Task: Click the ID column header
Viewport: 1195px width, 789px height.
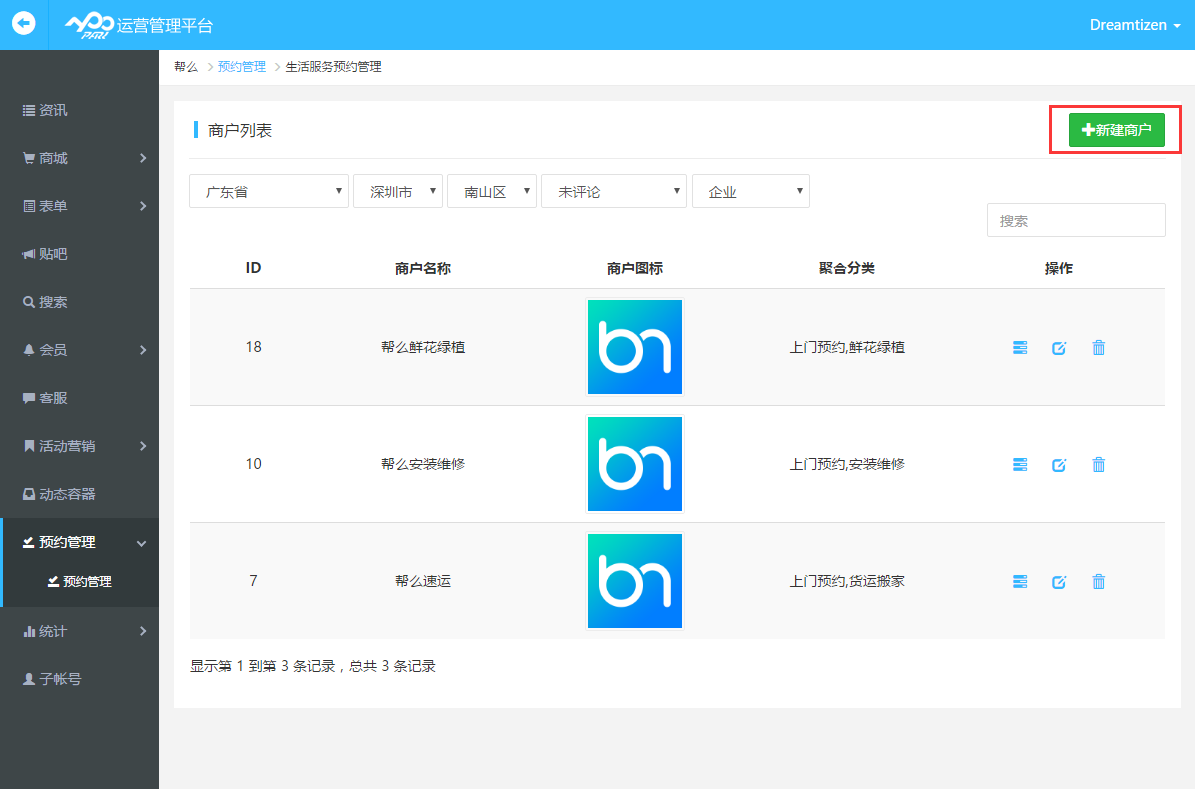Action: (x=254, y=268)
